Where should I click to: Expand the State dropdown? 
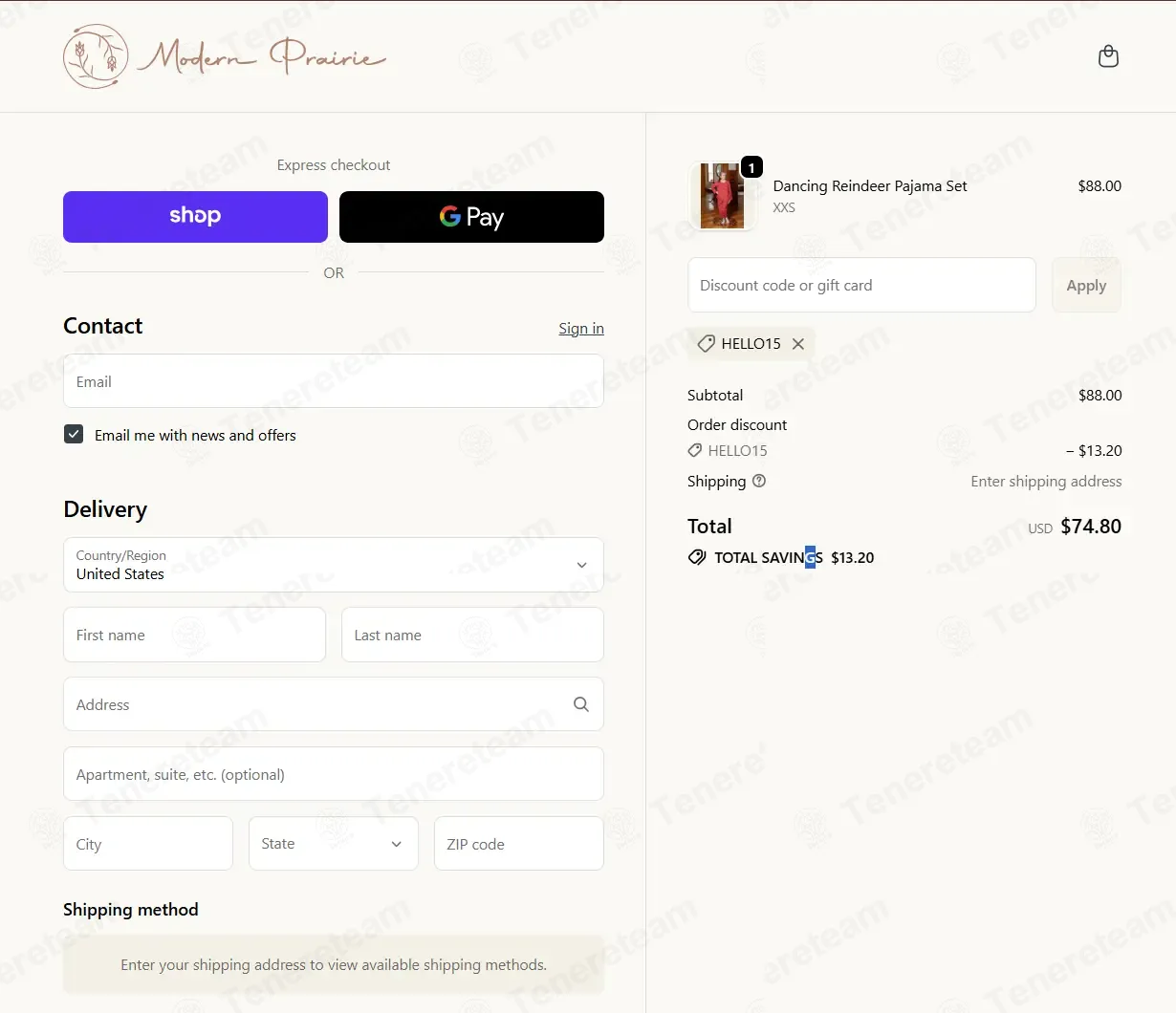(334, 844)
